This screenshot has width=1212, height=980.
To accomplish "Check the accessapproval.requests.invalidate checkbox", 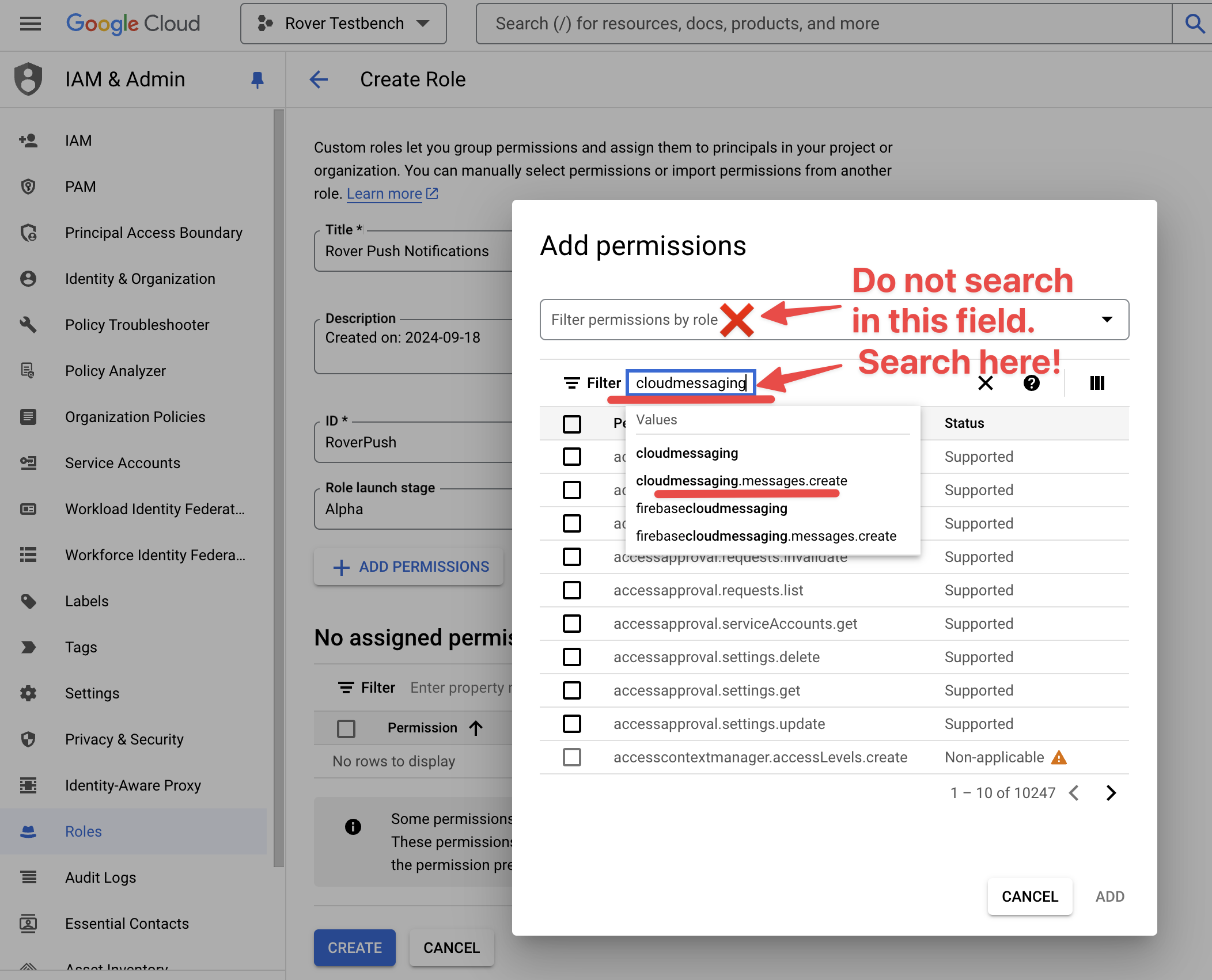I will click(571, 557).
